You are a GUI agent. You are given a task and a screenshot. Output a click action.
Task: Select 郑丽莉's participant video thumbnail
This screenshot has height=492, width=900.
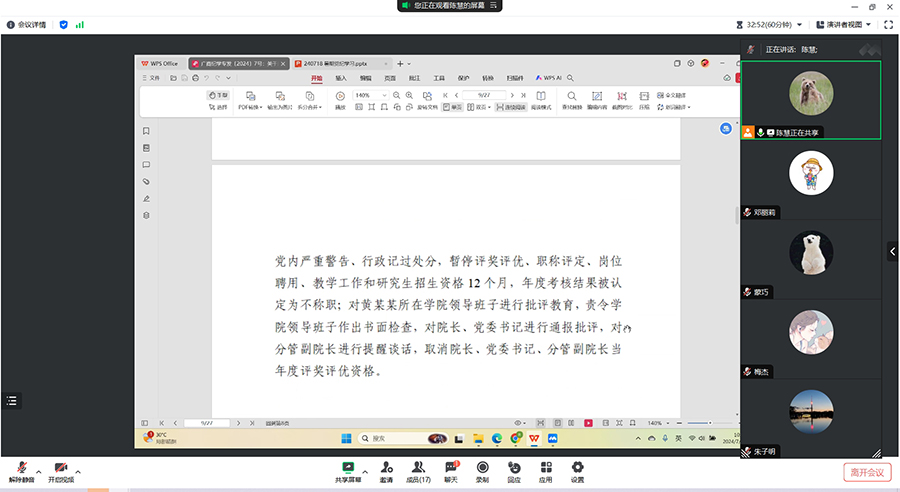tap(810, 174)
